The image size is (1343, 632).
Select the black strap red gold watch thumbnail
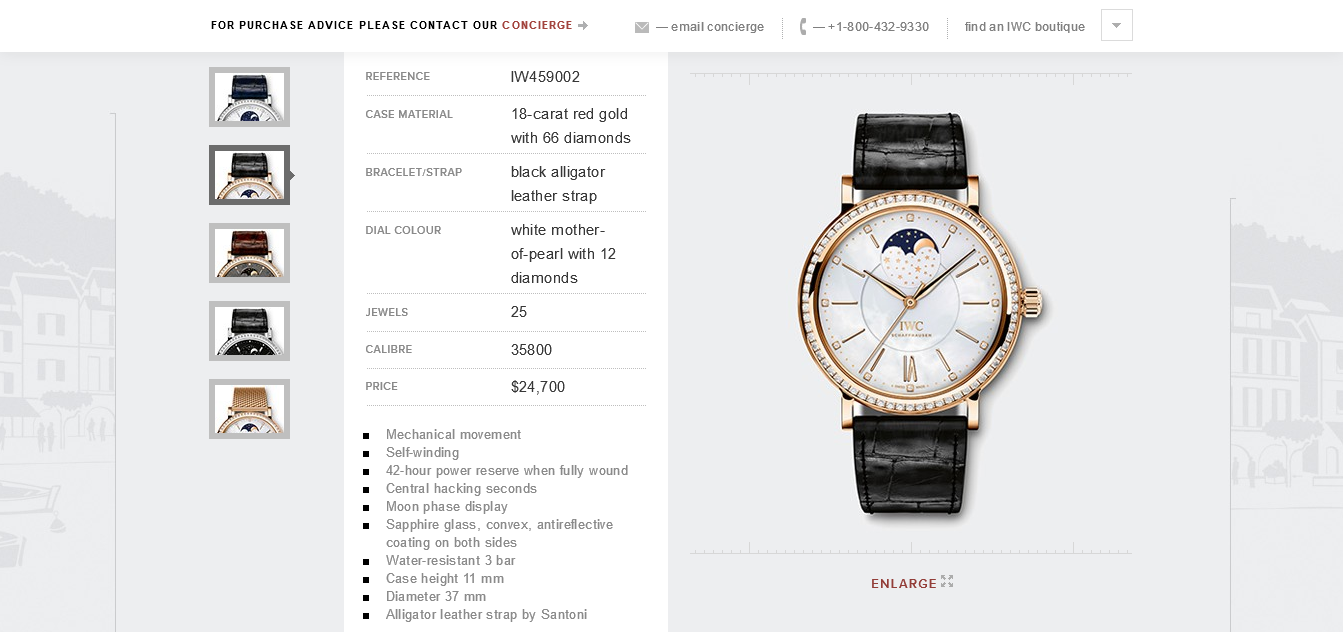(249, 175)
